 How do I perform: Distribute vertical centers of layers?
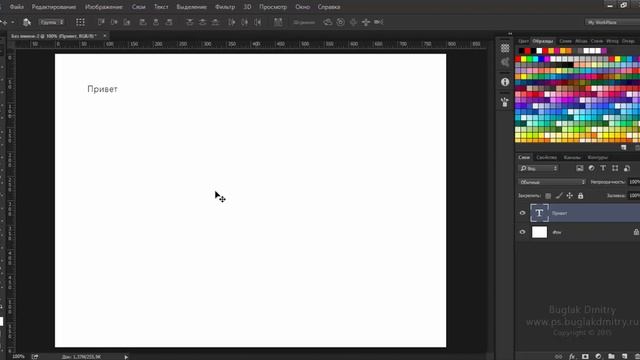pos(202,22)
